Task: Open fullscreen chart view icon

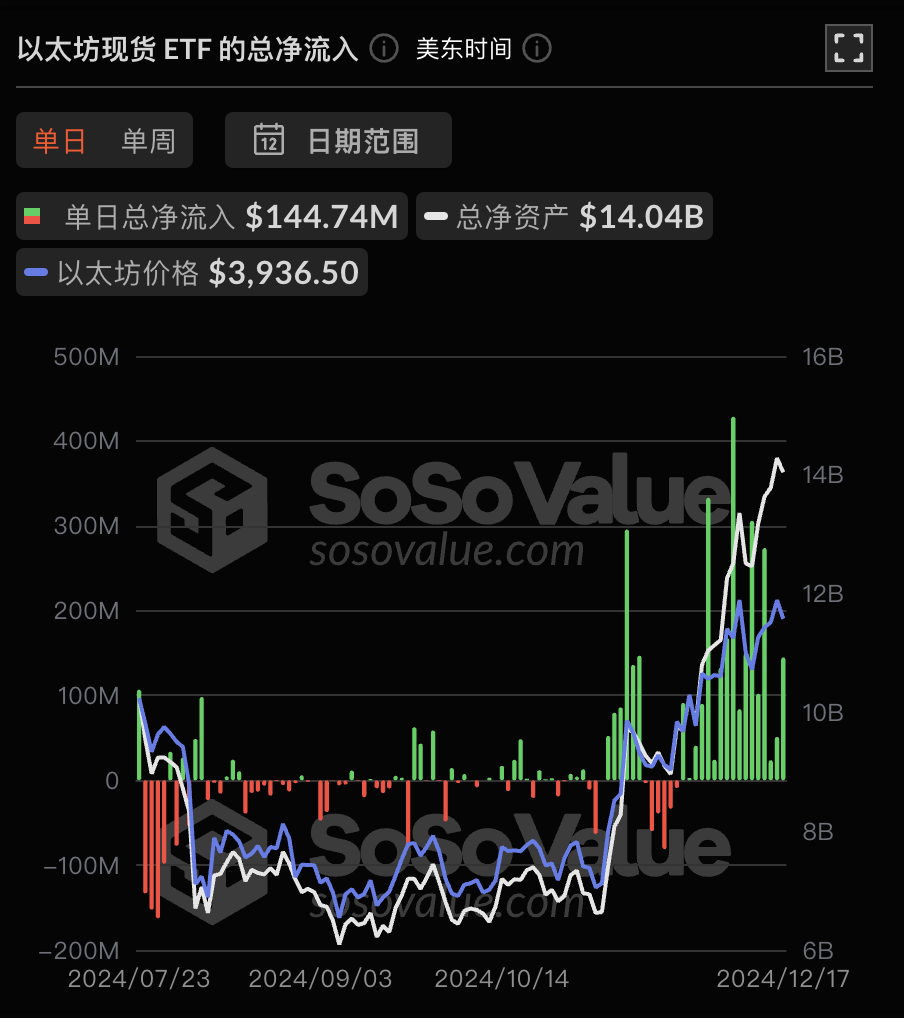Action: click(x=848, y=48)
